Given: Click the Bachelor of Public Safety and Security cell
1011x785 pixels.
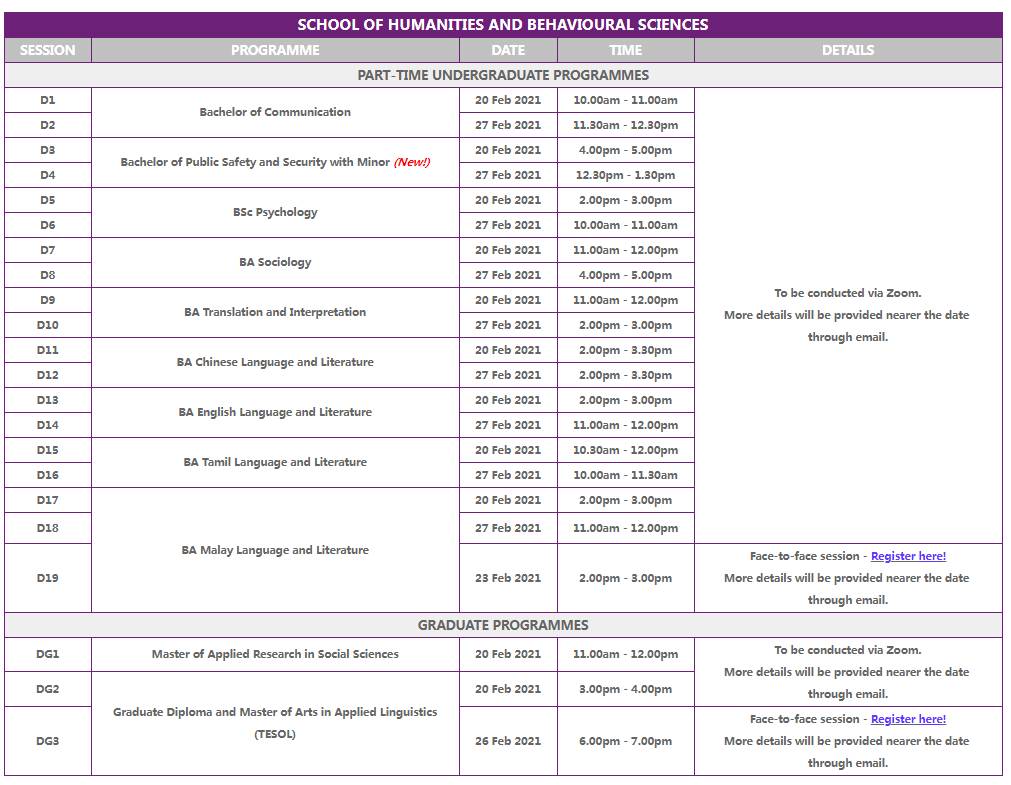Looking at the screenshot, I should (274, 162).
